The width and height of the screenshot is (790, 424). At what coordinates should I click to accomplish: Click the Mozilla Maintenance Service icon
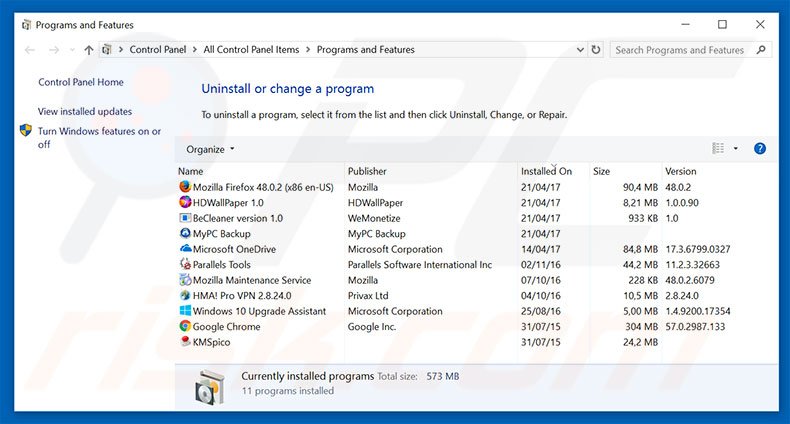(185, 280)
